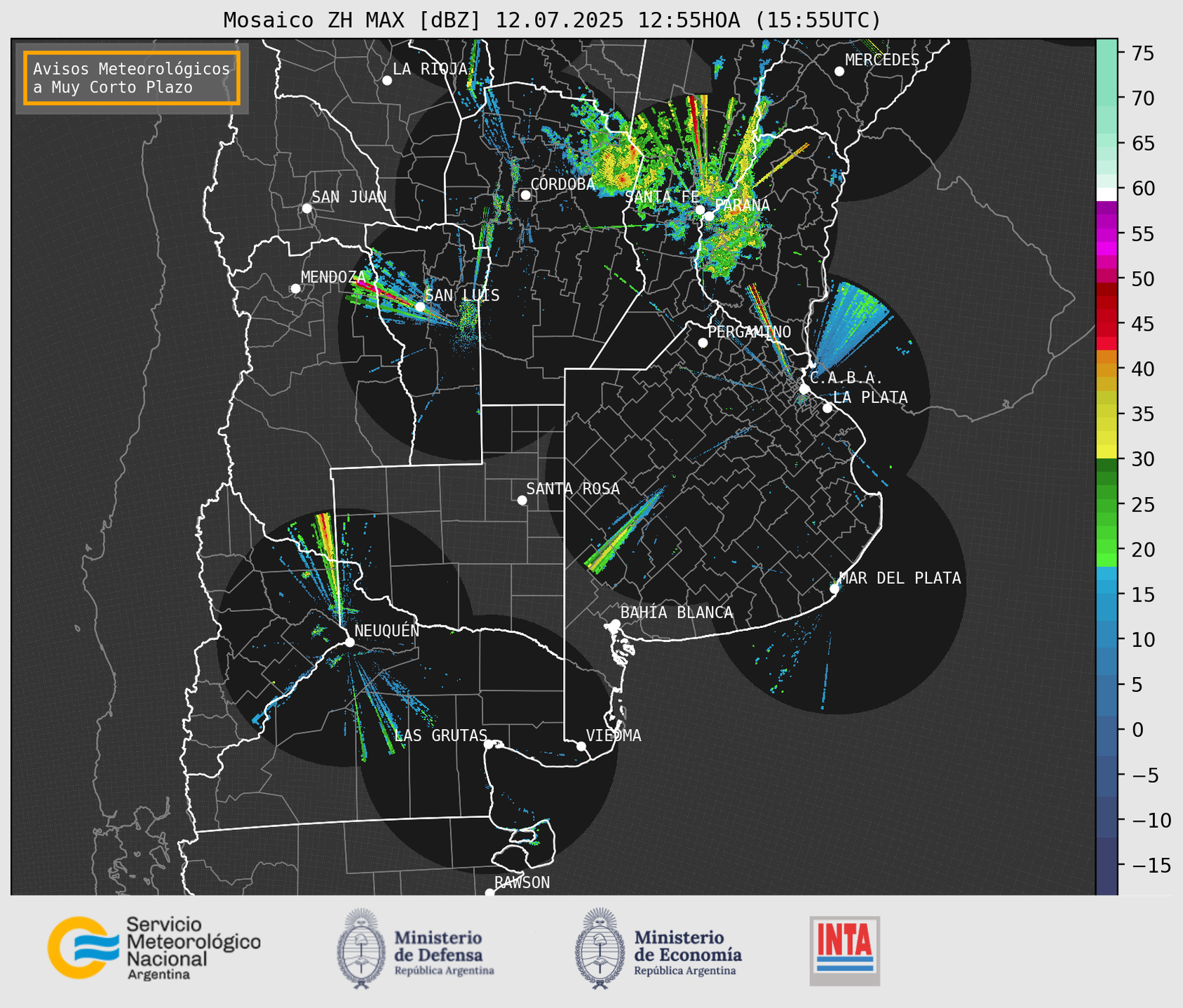
Task: Click the yellow 30 dBZ colorbar band
Action: point(1107,452)
